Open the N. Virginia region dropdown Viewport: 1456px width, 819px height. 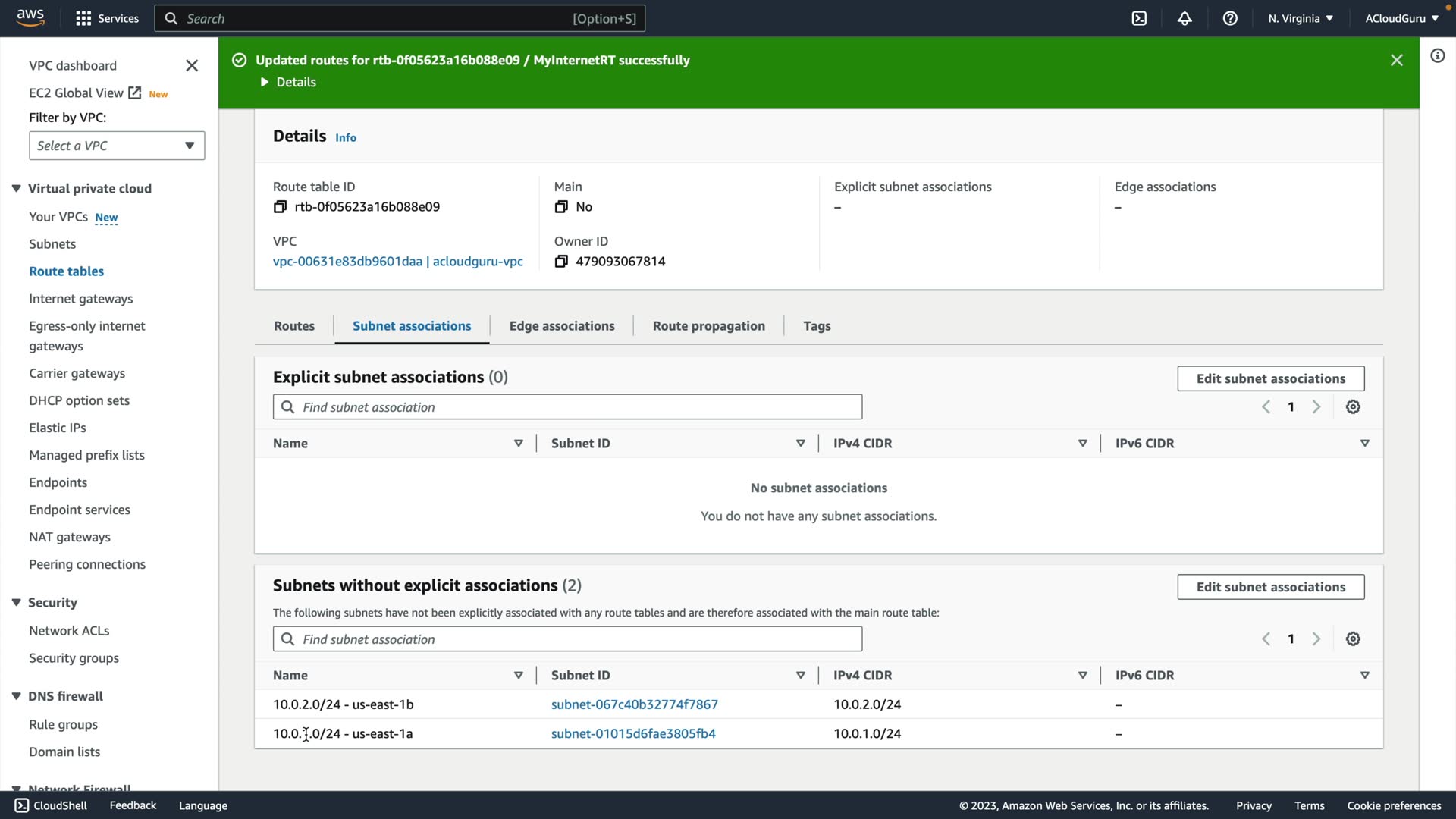coord(1300,18)
